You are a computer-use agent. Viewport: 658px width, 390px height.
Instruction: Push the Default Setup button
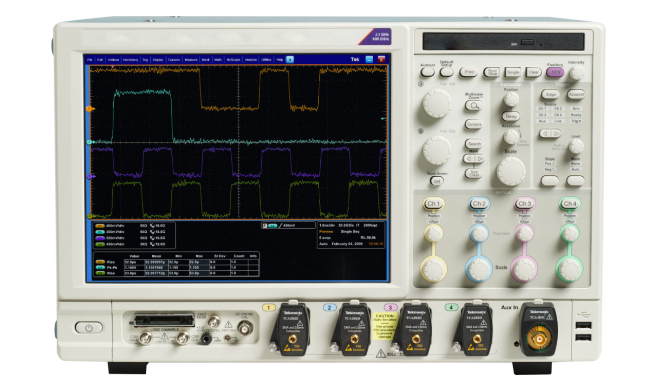coord(446,72)
